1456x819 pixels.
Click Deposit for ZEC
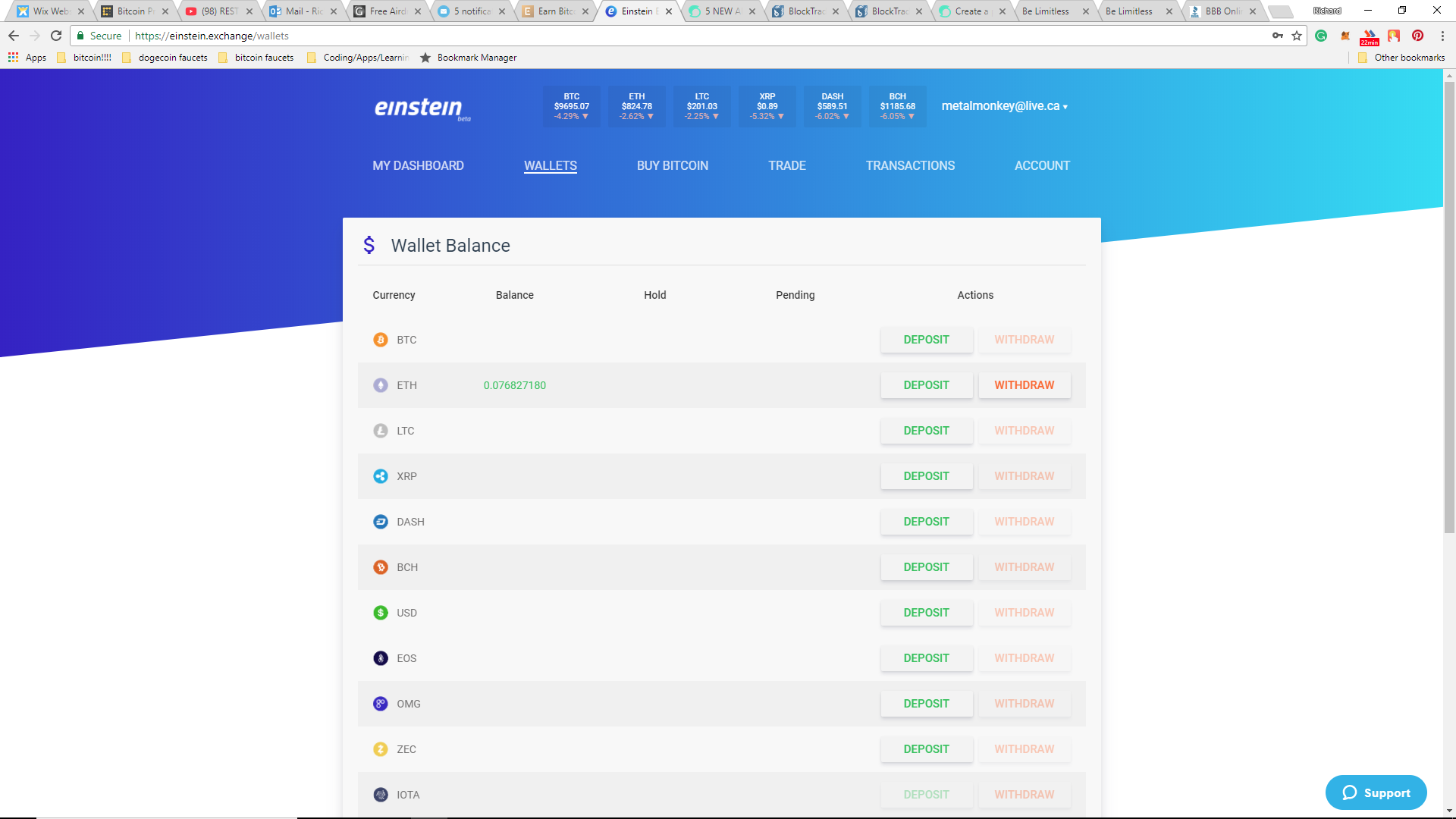click(927, 749)
